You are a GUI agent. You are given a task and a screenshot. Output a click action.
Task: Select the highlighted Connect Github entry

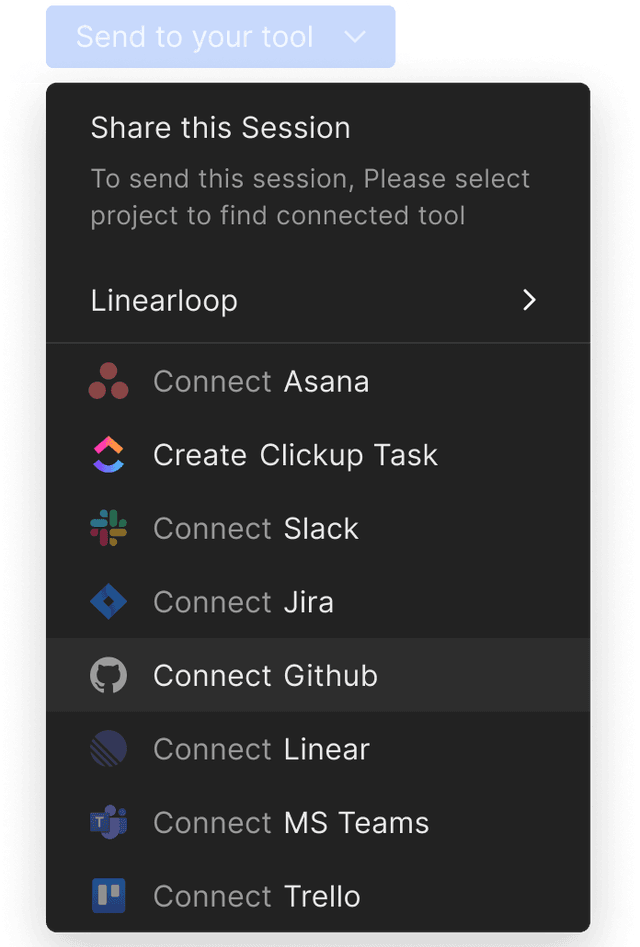(x=265, y=675)
